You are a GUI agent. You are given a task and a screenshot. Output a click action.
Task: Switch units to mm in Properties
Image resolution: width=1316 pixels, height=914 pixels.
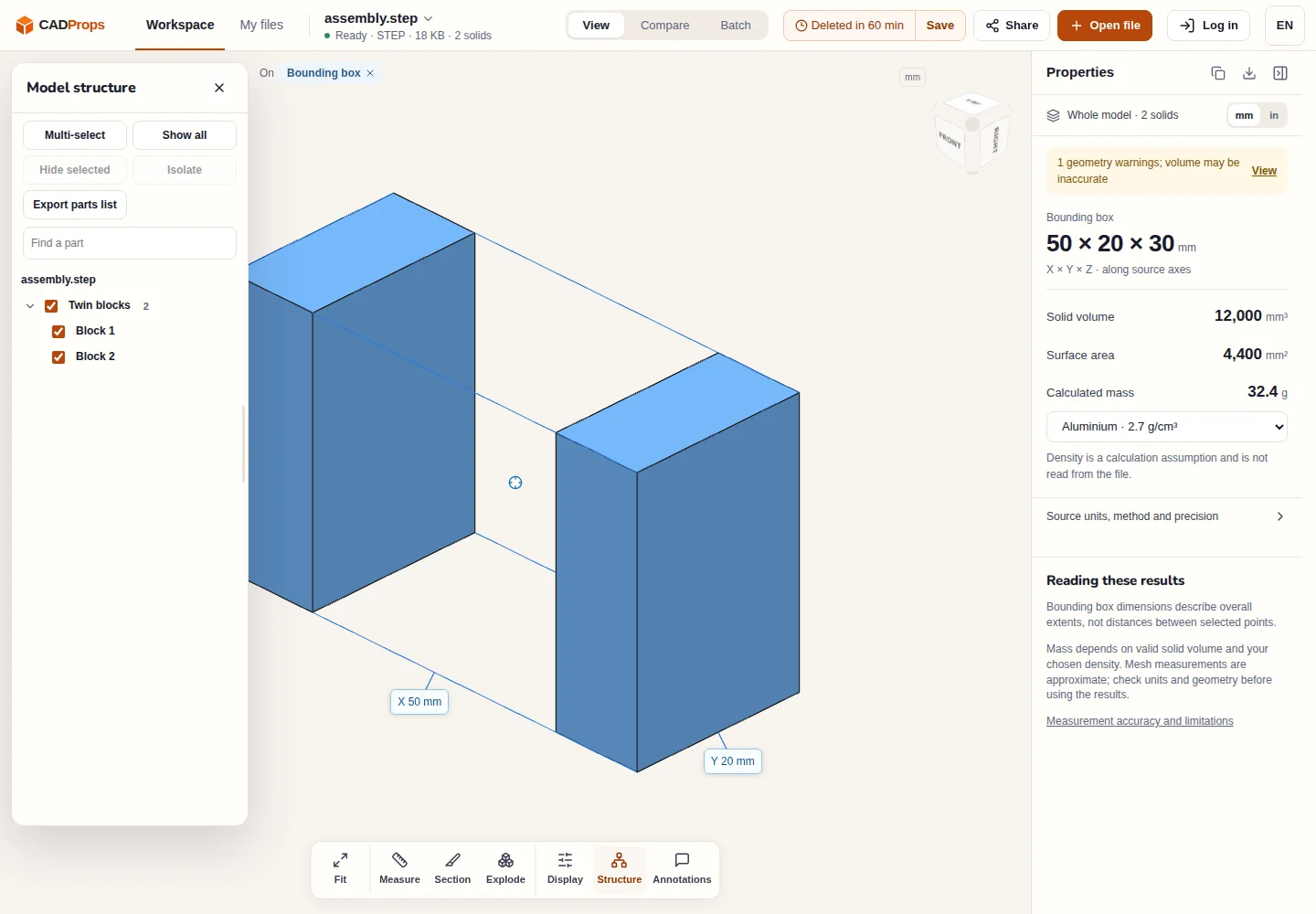click(x=1244, y=115)
